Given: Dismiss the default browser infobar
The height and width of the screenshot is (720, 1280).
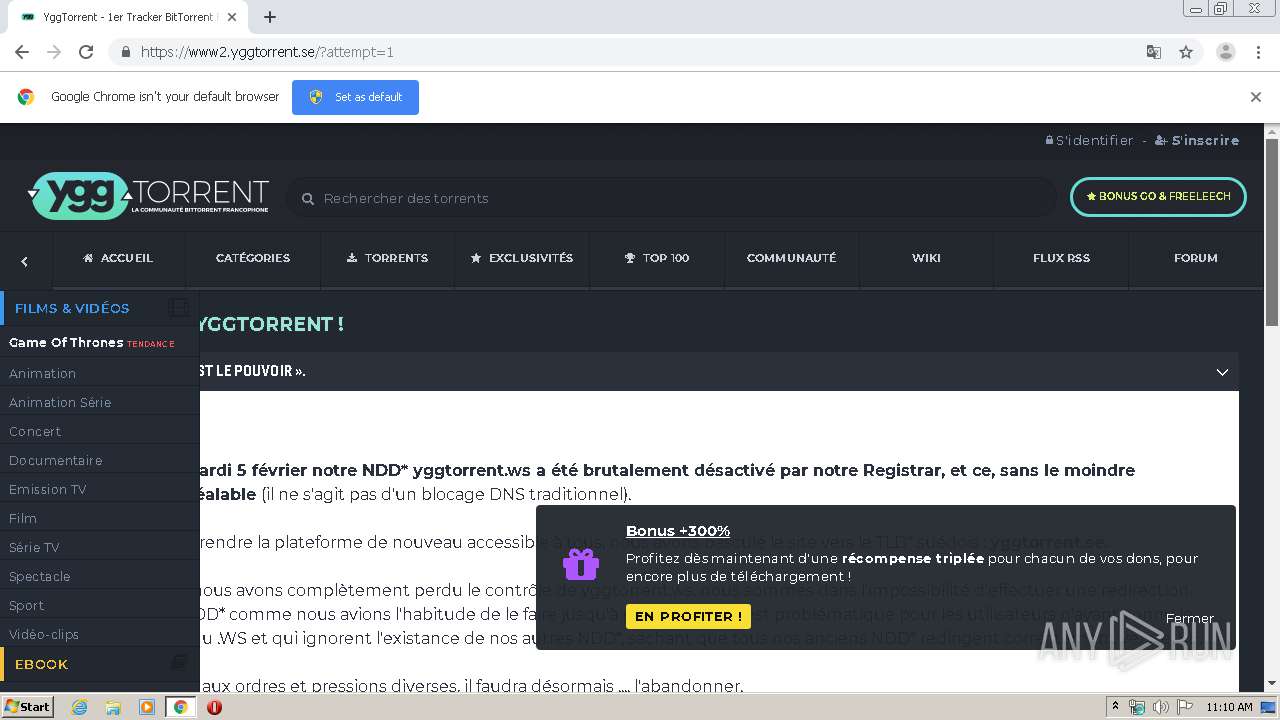Looking at the screenshot, I should [1255, 97].
